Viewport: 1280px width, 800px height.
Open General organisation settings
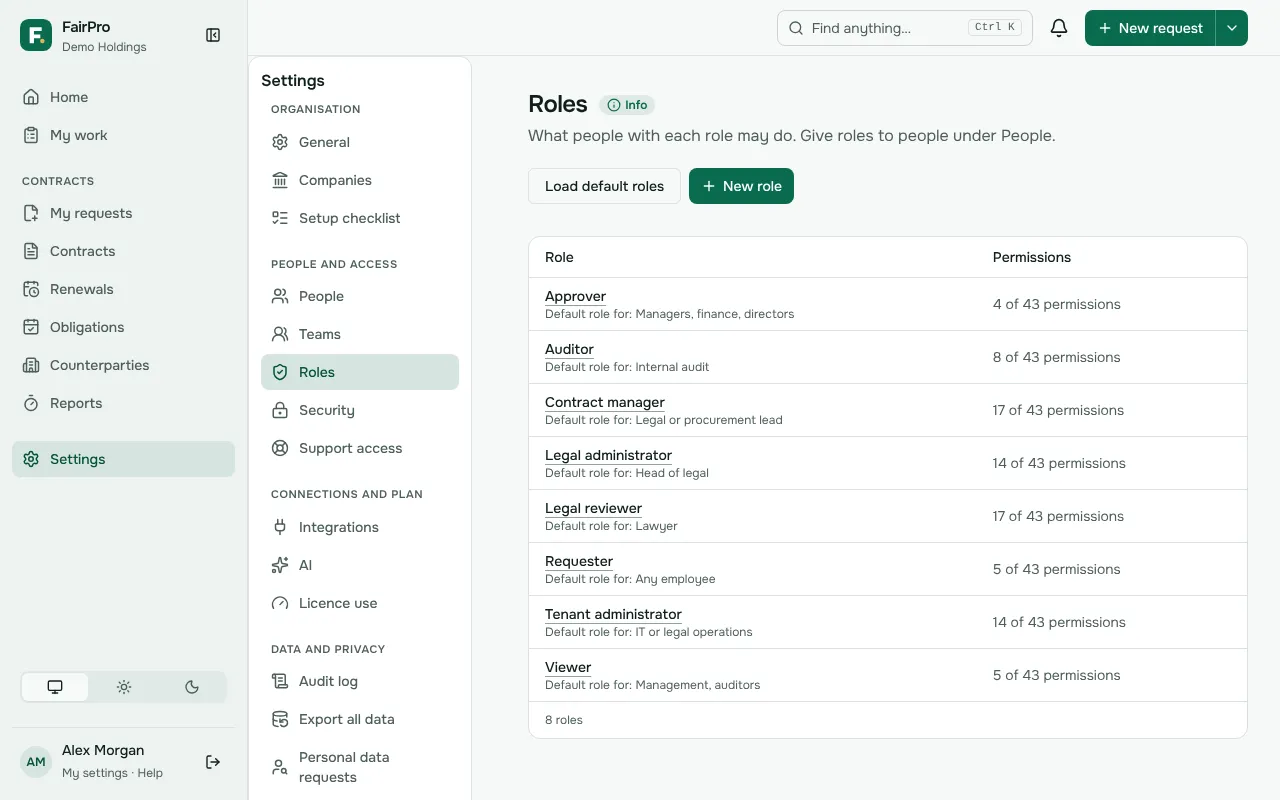coord(360,142)
